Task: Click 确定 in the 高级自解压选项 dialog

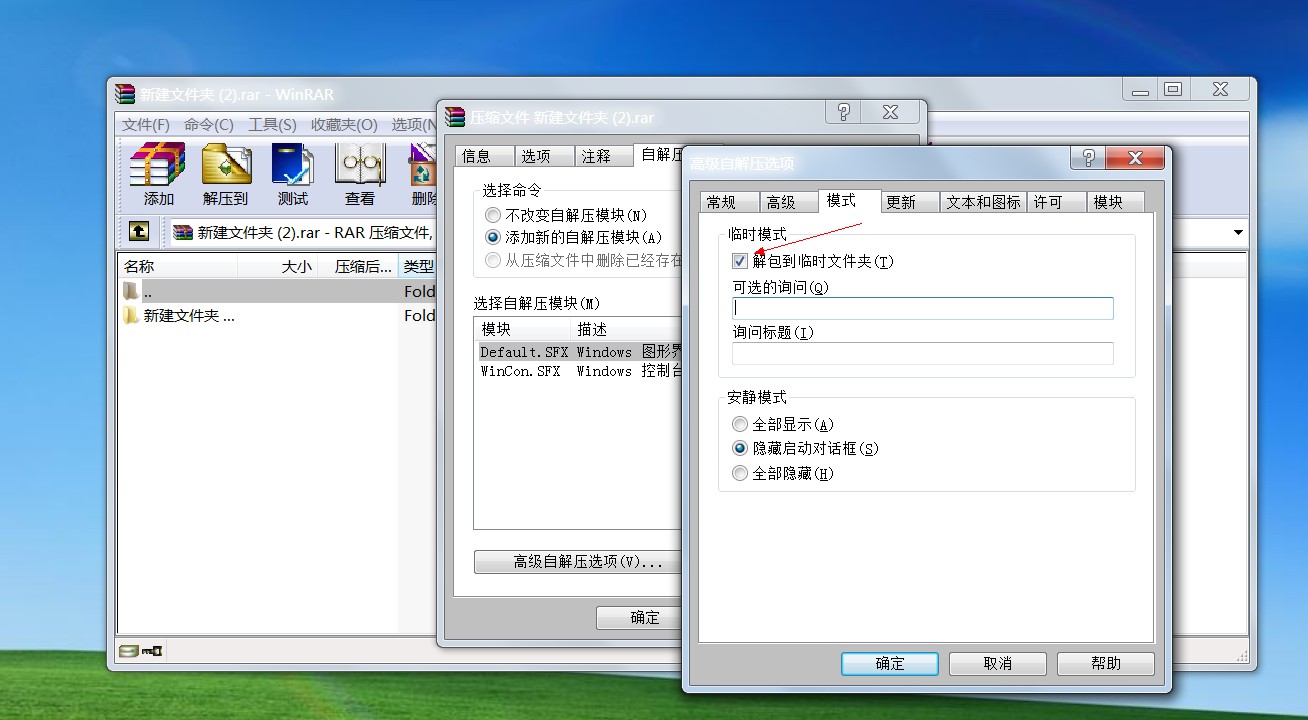Action: point(890,664)
